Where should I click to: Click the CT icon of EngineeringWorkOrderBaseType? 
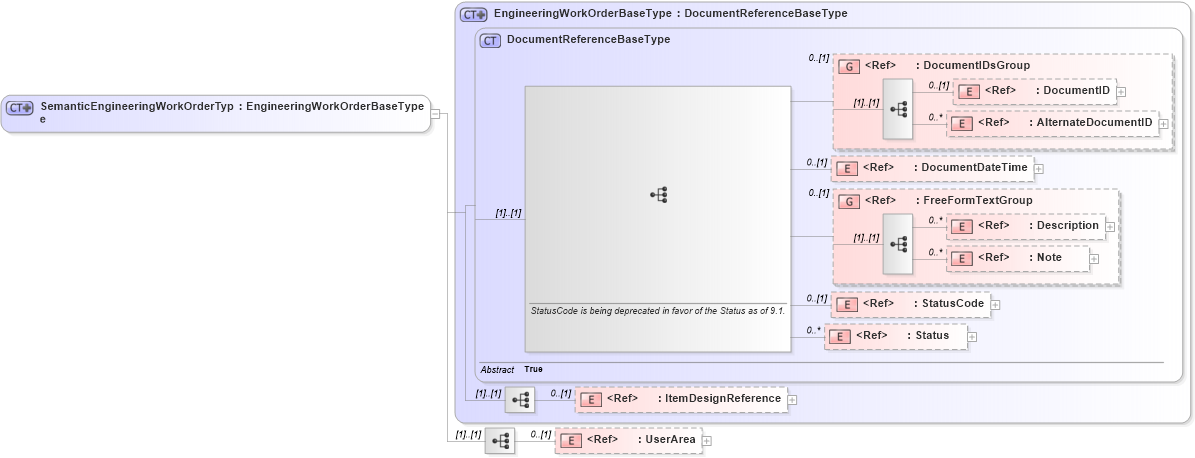click(x=474, y=14)
